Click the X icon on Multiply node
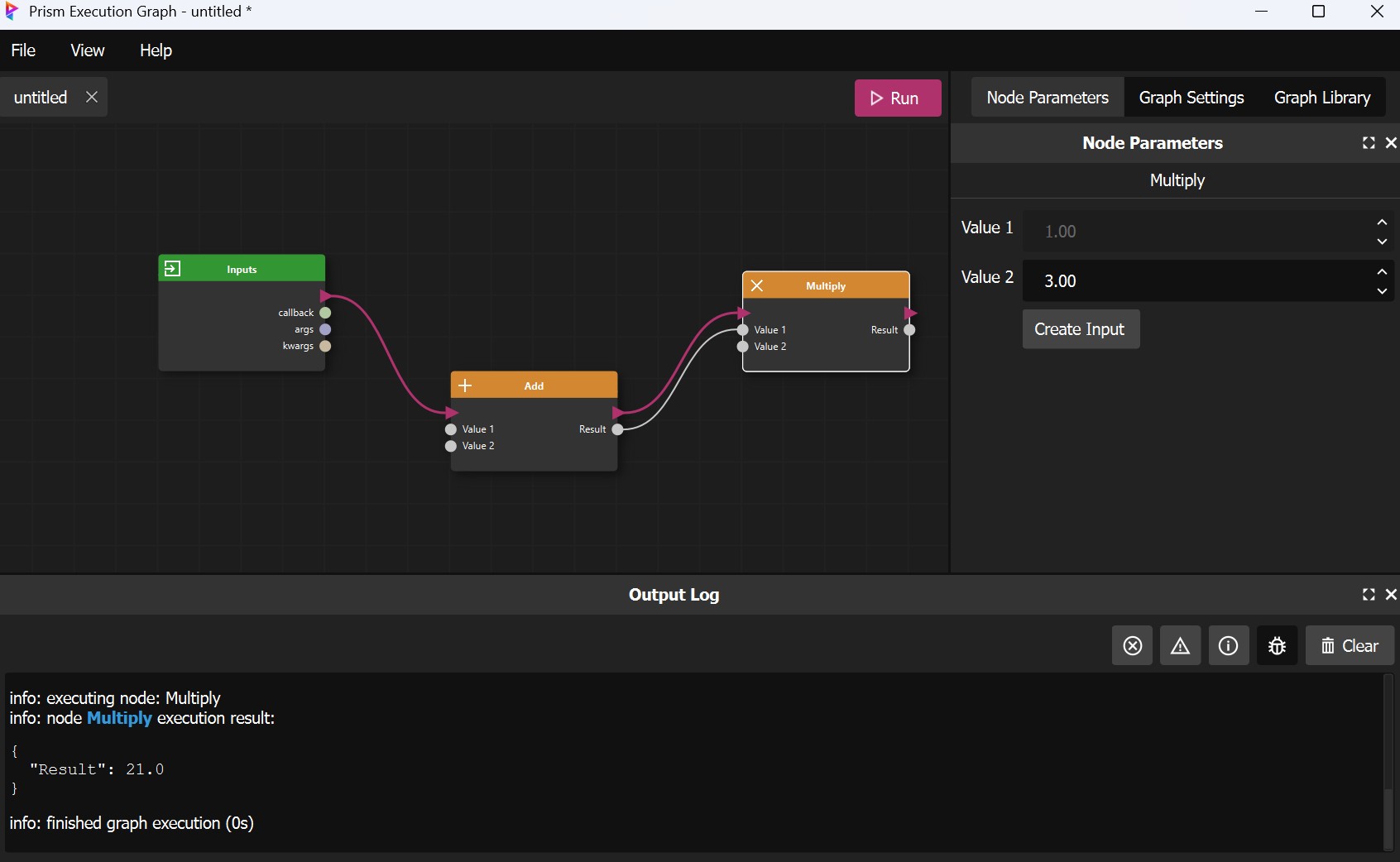The height and width of the screenshot is (862, 1400). click(x=757, y=285)
